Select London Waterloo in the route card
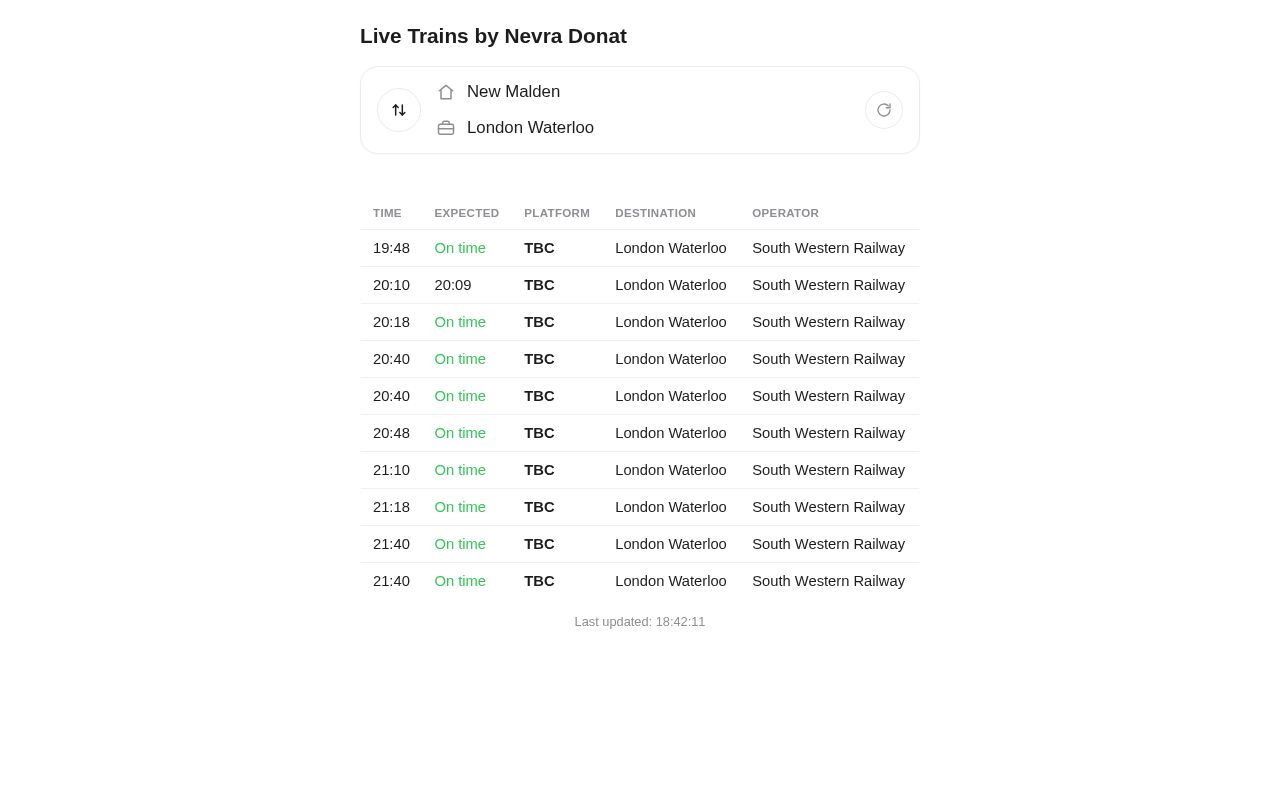 (x=530, y=128)
